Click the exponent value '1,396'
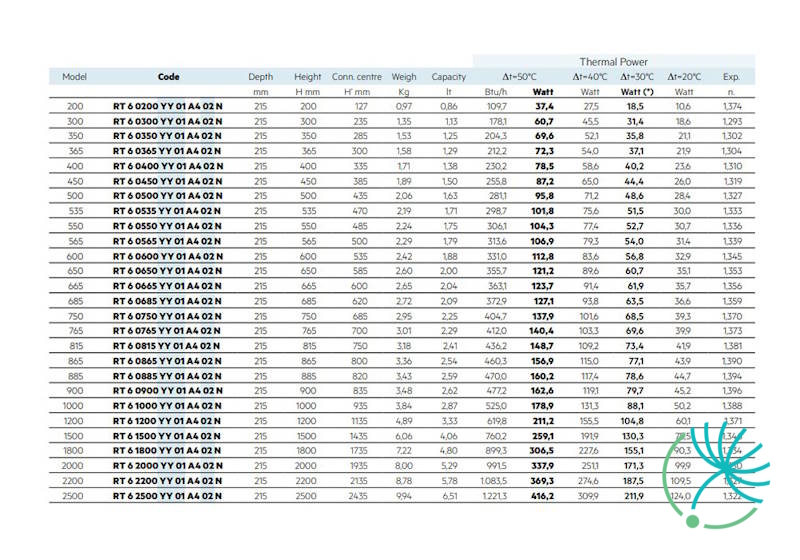 pos(732,391)
